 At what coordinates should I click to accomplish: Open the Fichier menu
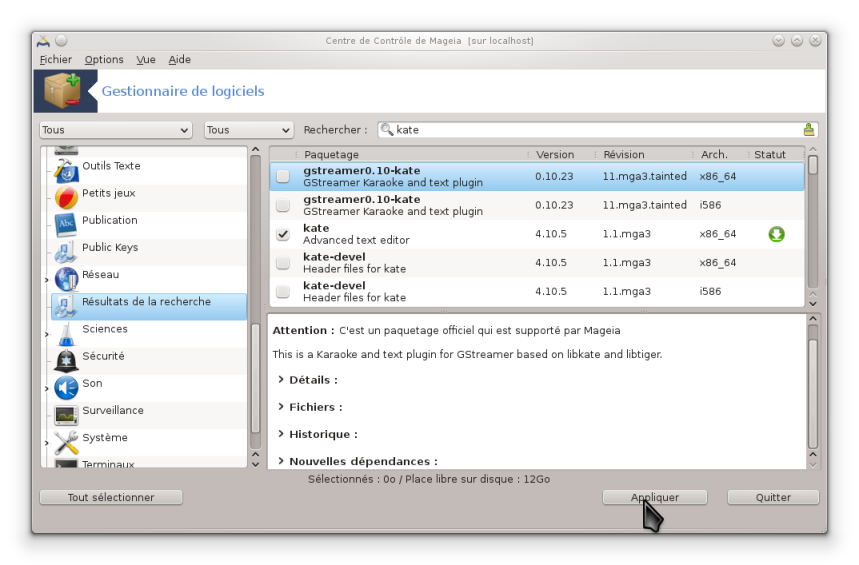(x=55, y=59)
